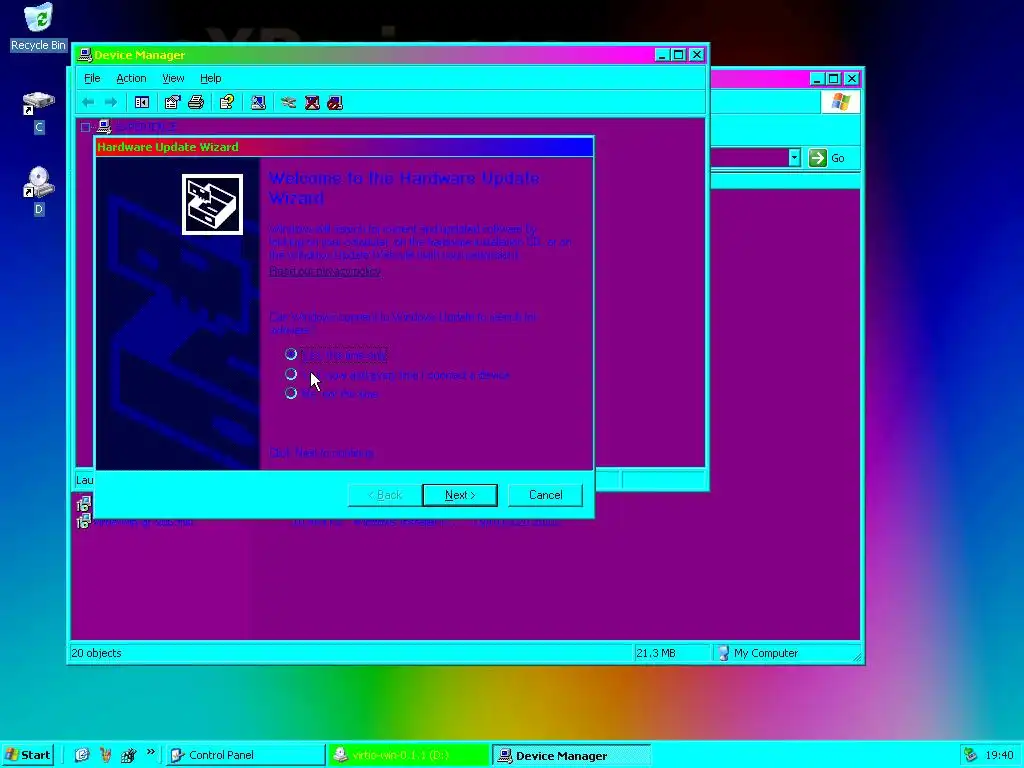Click Scan for hardware changes icon
The width and height of the screenshot is (1024, 768).
click(258, 103)
